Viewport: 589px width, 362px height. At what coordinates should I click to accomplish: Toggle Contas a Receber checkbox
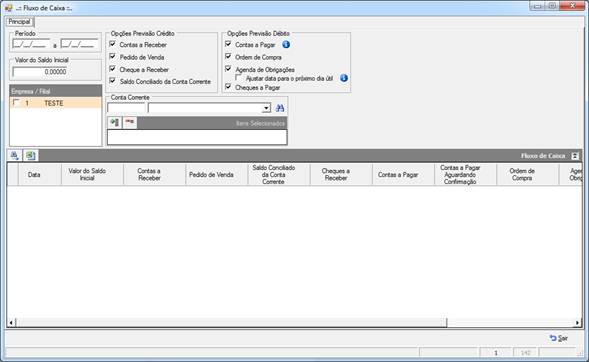pos(112,44)
